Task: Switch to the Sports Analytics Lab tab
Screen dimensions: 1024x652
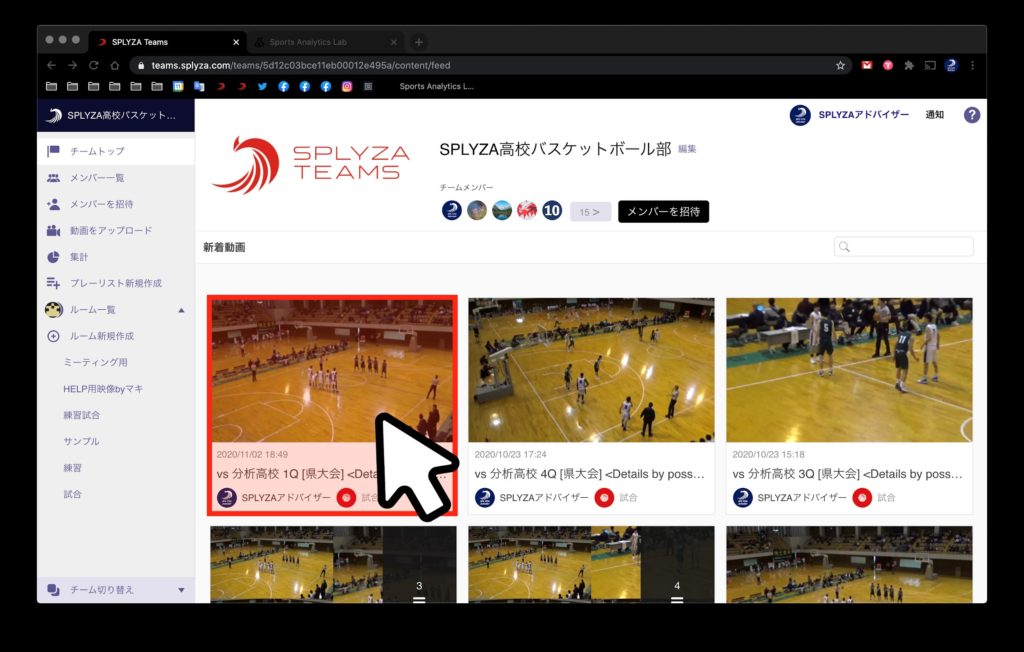Action: (x=325, y=42)
